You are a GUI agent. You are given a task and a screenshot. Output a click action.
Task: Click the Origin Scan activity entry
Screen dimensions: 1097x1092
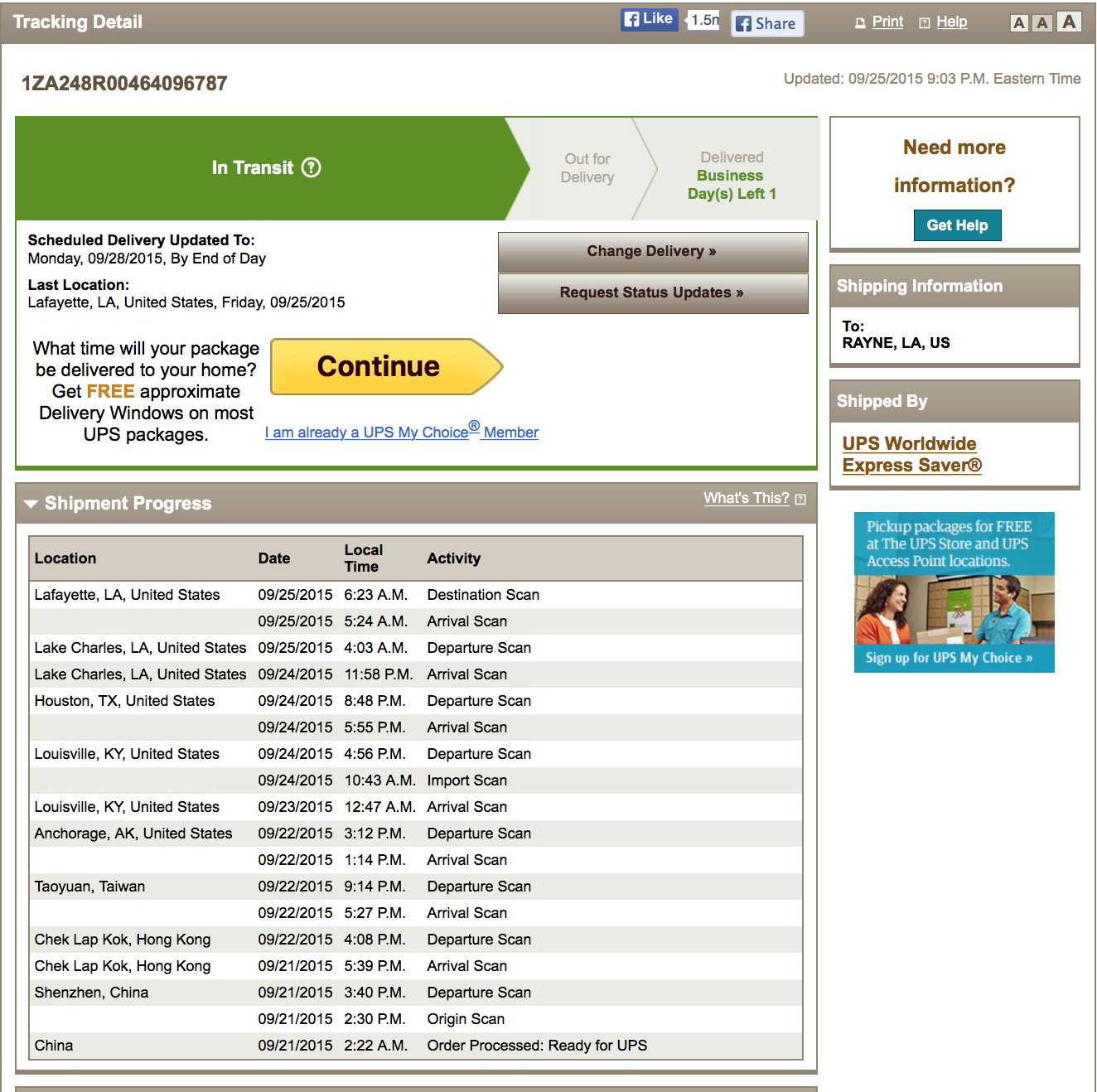pos(466,1019)
